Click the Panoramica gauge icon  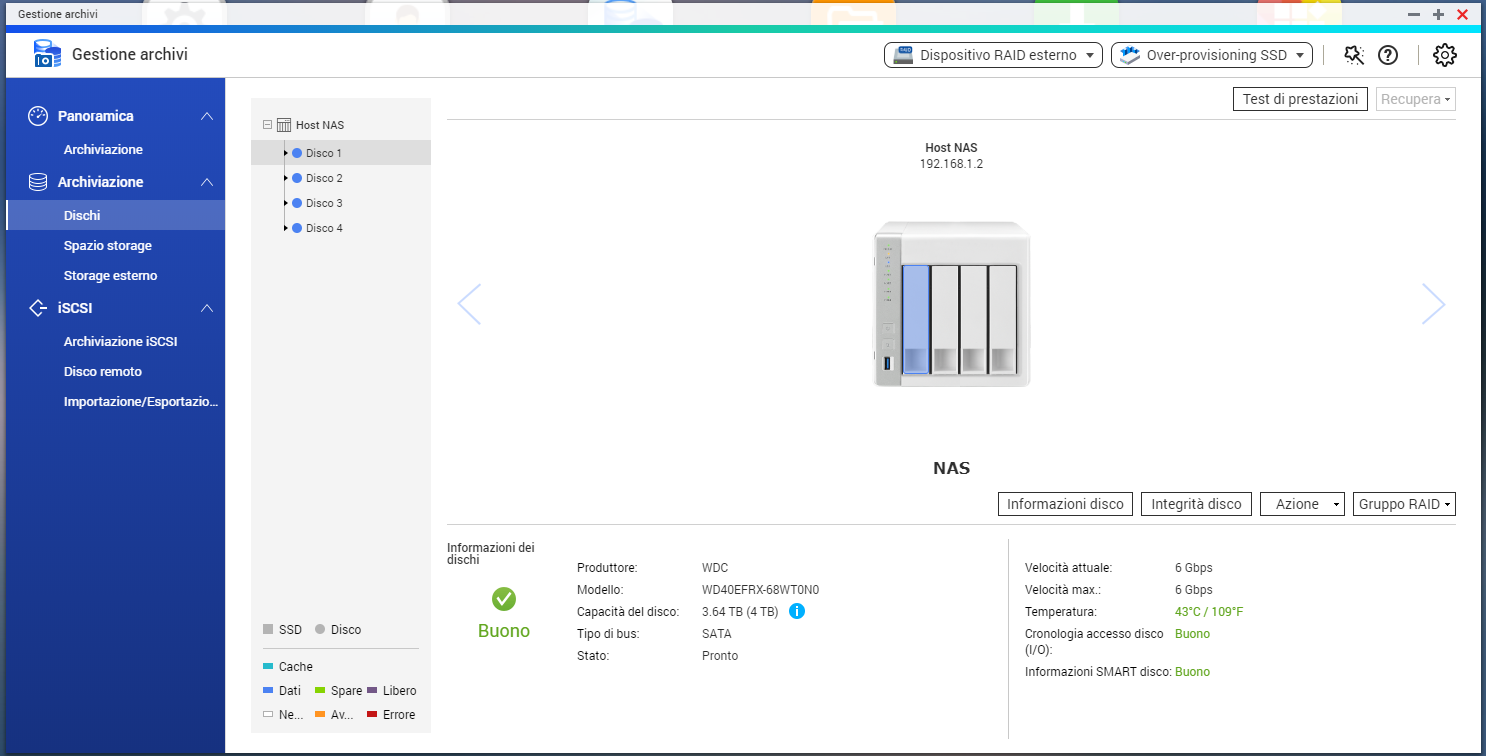pyautogui.click(x=38, y=116)
